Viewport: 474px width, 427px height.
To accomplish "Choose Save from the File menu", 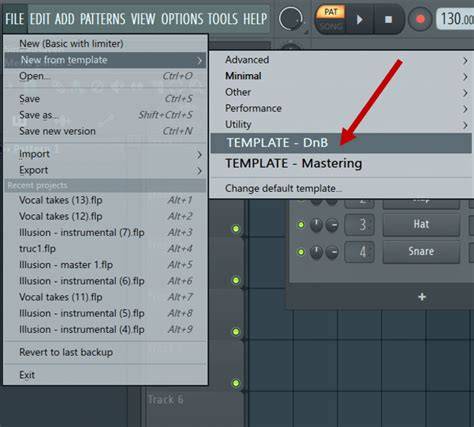I will [105, 99].
